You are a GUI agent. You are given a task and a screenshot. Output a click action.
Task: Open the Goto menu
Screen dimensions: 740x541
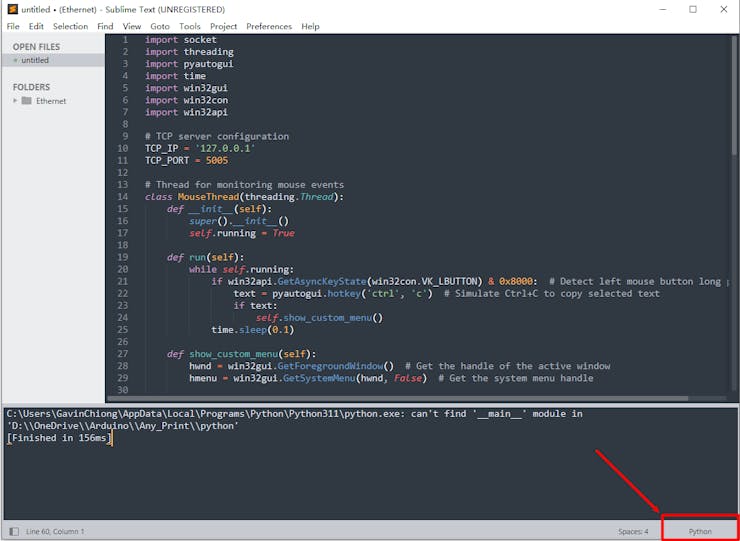160,26
